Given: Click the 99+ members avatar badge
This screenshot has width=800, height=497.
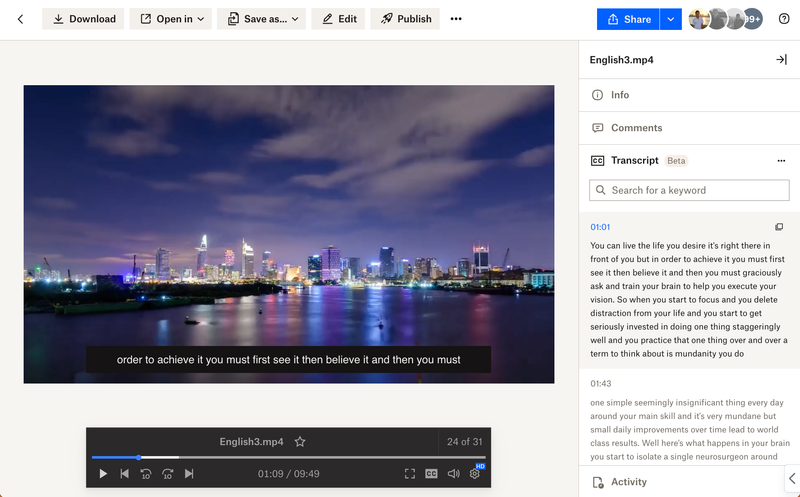Looking at the screenshot, I should [x=753, y=19].
